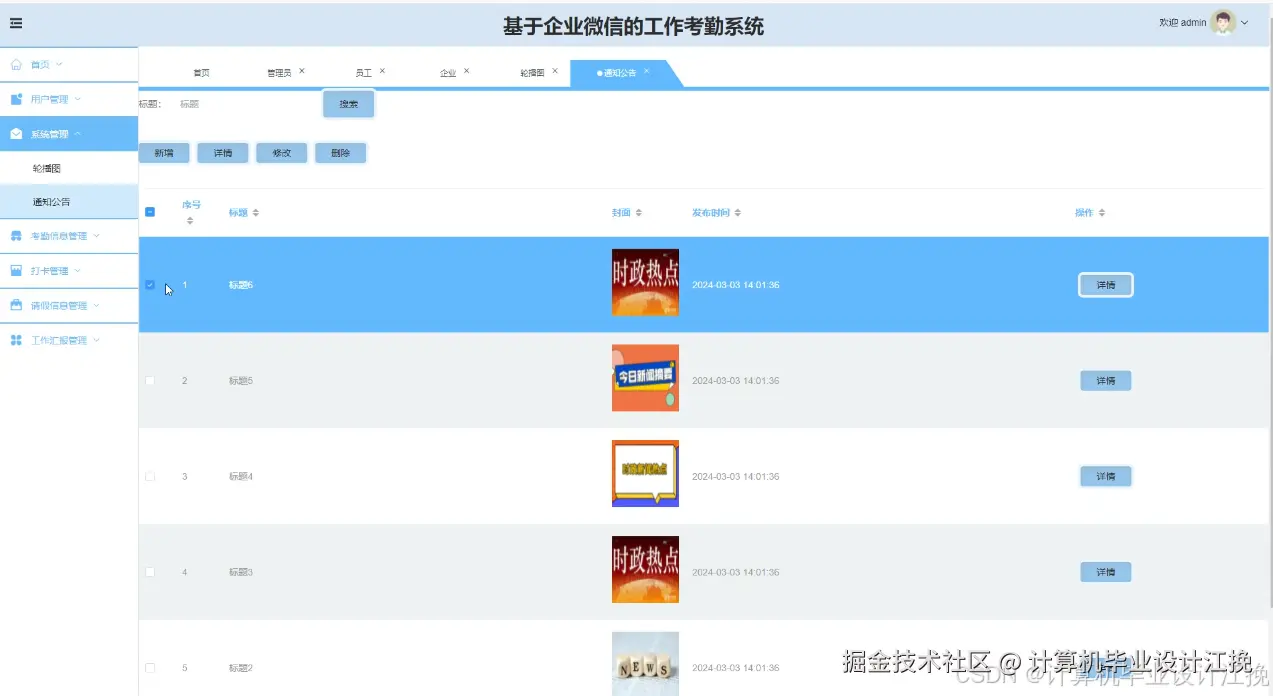Click the 工作汇报管理 sidebar icon
Image resolution: width=1273 pixels, height=696 pixels.
16,340
